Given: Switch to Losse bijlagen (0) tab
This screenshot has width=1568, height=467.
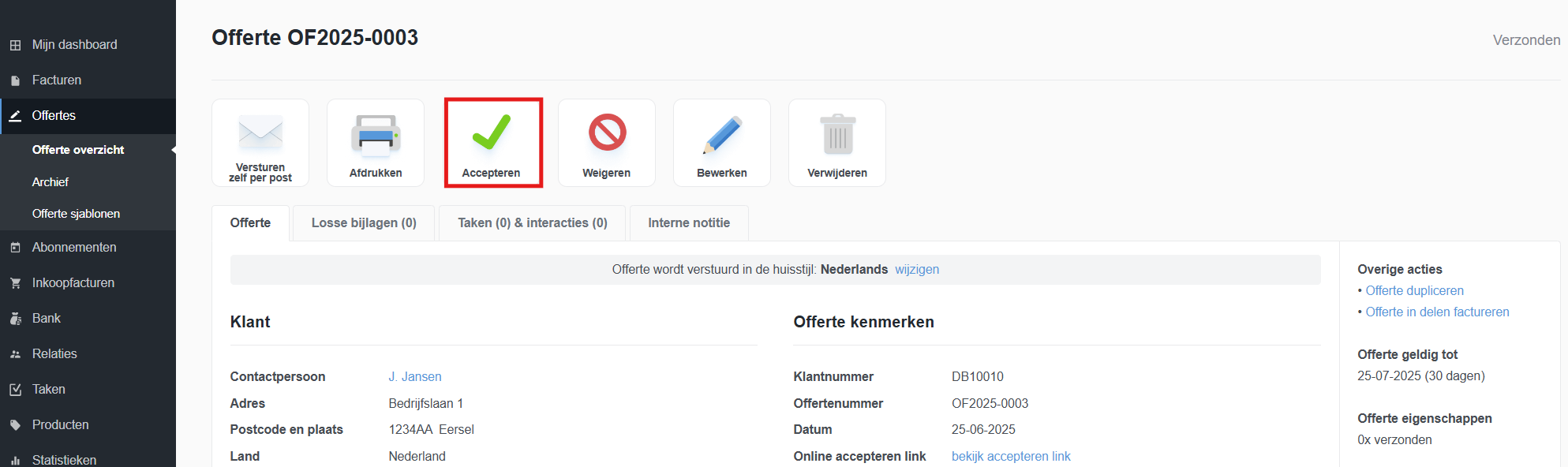Looking at the screenshot, I should (x=364, y=223).
